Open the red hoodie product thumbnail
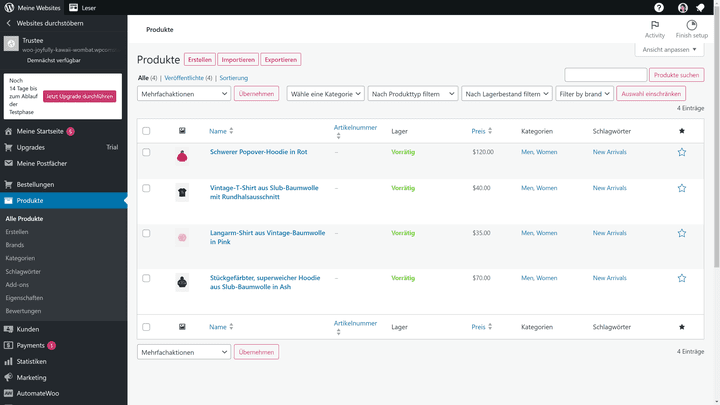720x405 pixels. pos(182,156)
